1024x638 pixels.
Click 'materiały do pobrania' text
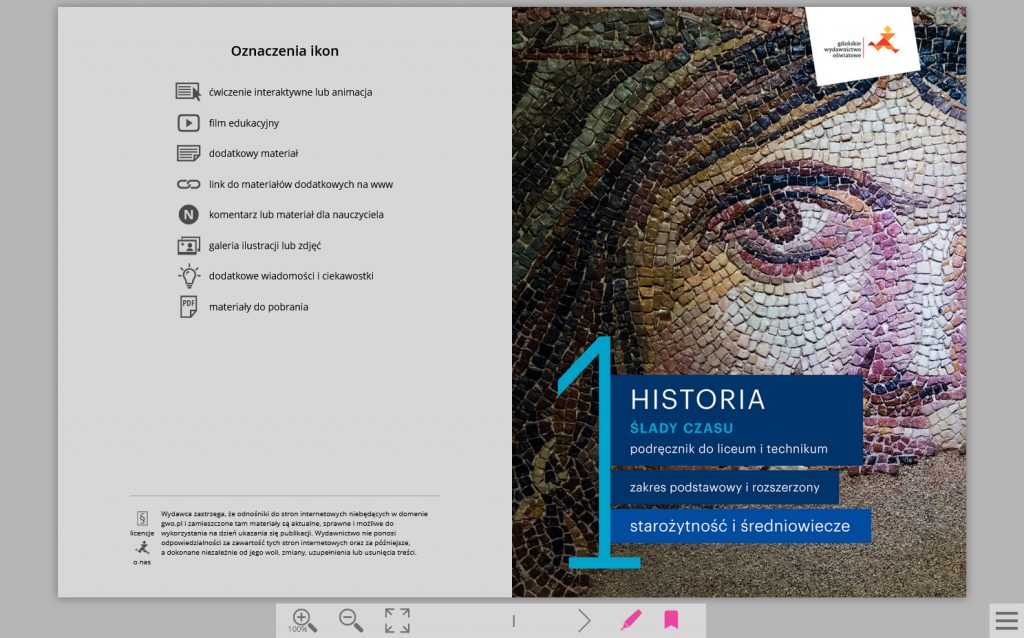click(x=259, y=307)
